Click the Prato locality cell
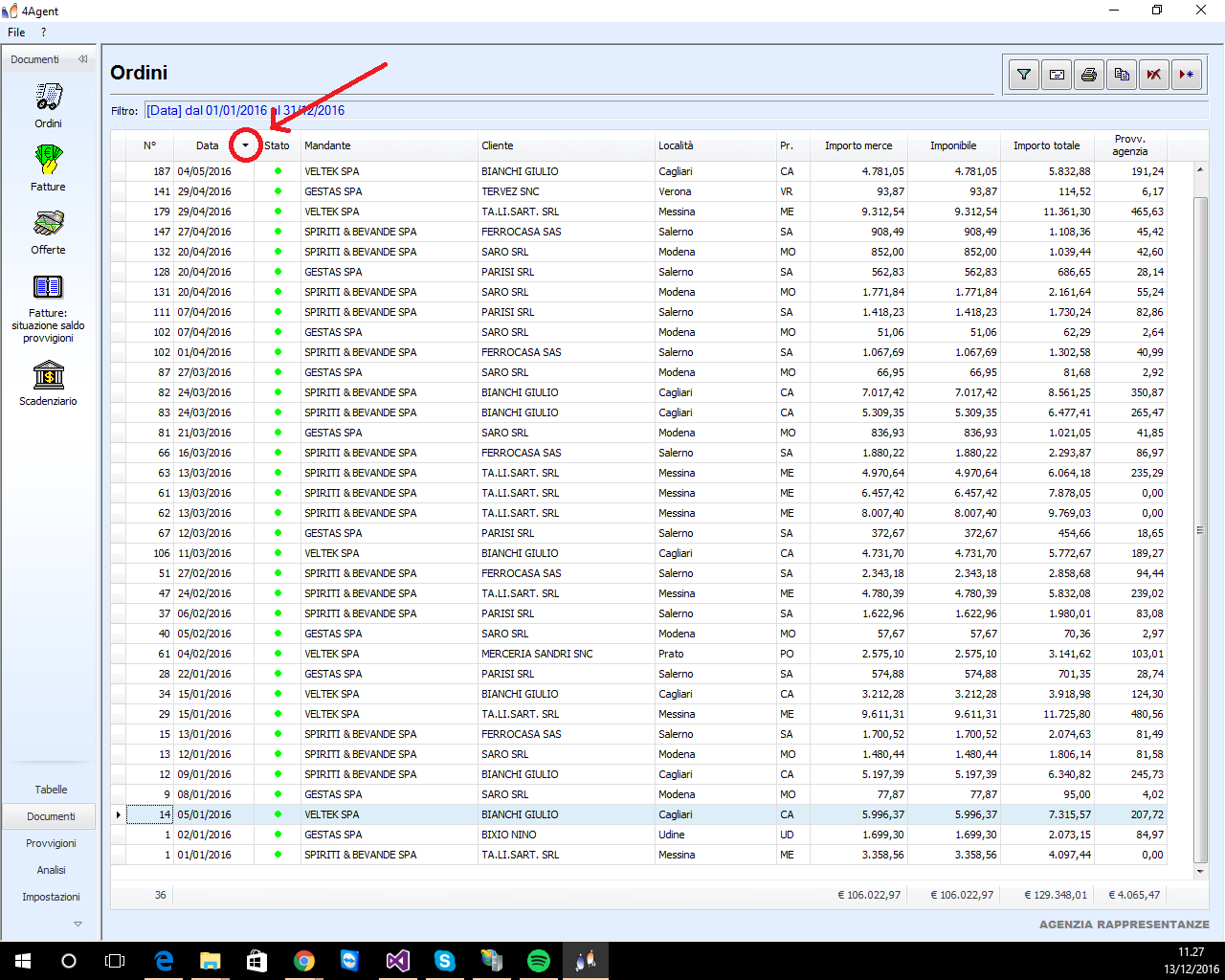1225x980 pixels. coord(715,654)
